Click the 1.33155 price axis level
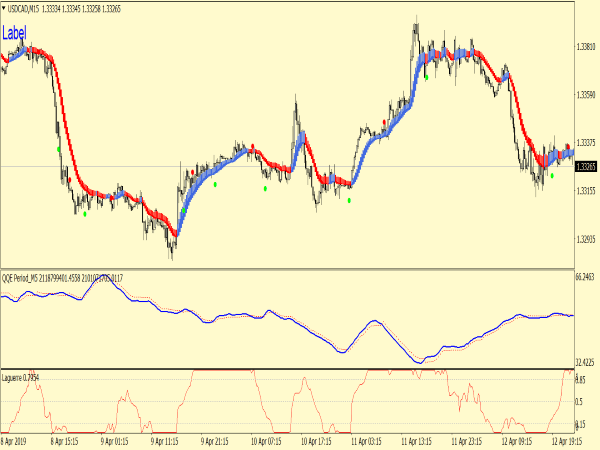600x450 pixels. pos(586,191)
